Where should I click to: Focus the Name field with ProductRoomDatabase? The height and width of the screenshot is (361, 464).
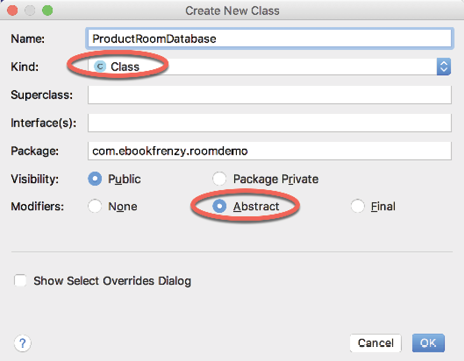(270, 39)
